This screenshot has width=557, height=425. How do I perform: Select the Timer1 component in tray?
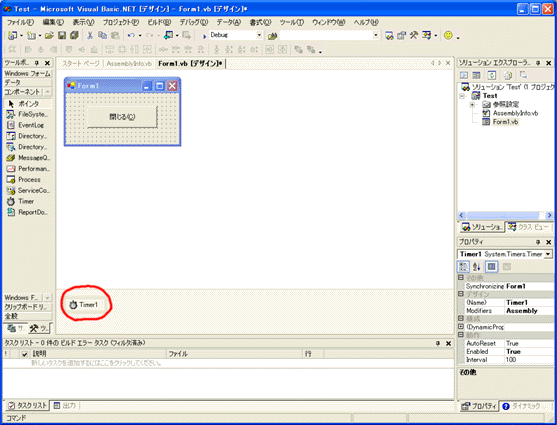click(x=84, y=305)
